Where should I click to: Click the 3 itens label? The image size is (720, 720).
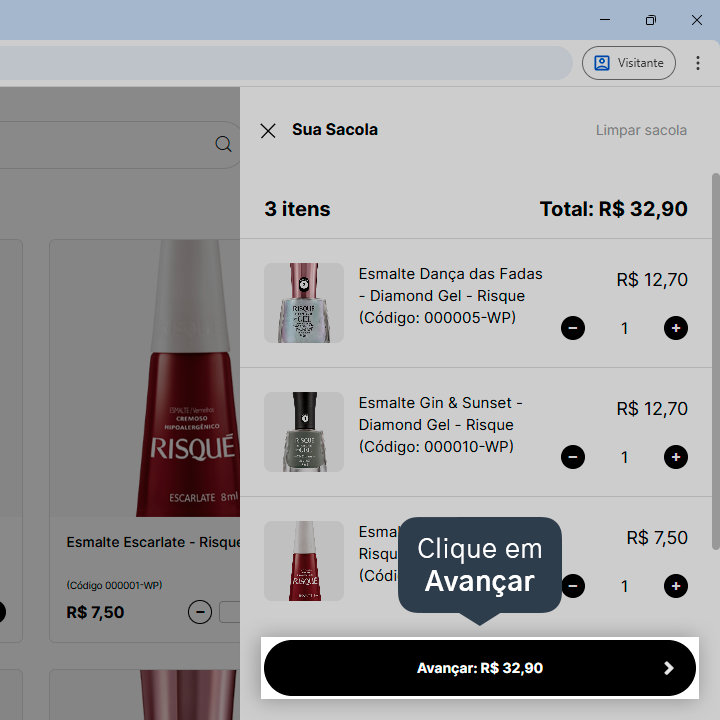point(297,209)
